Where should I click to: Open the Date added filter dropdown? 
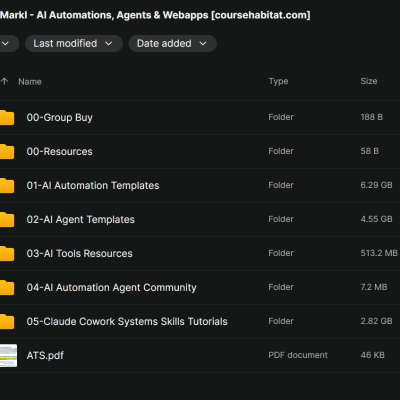173,43
